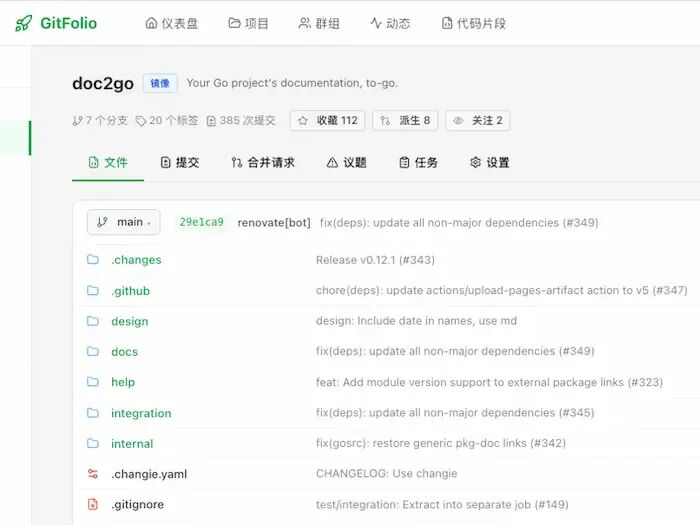Click the design folder icon
This screenshot has width=700, height=525.
pos(93,321)
